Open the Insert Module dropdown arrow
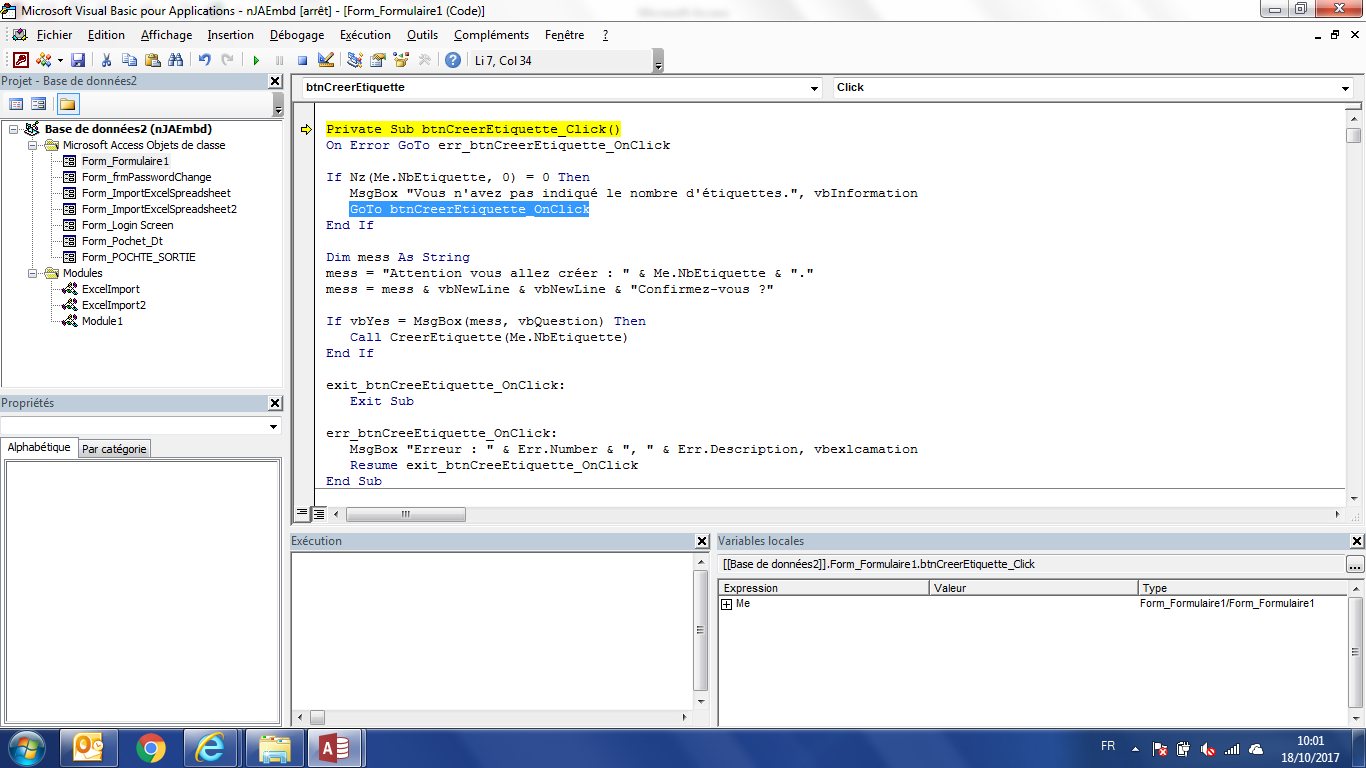This screenshot has width=1366, height=768. click(59, 60)
